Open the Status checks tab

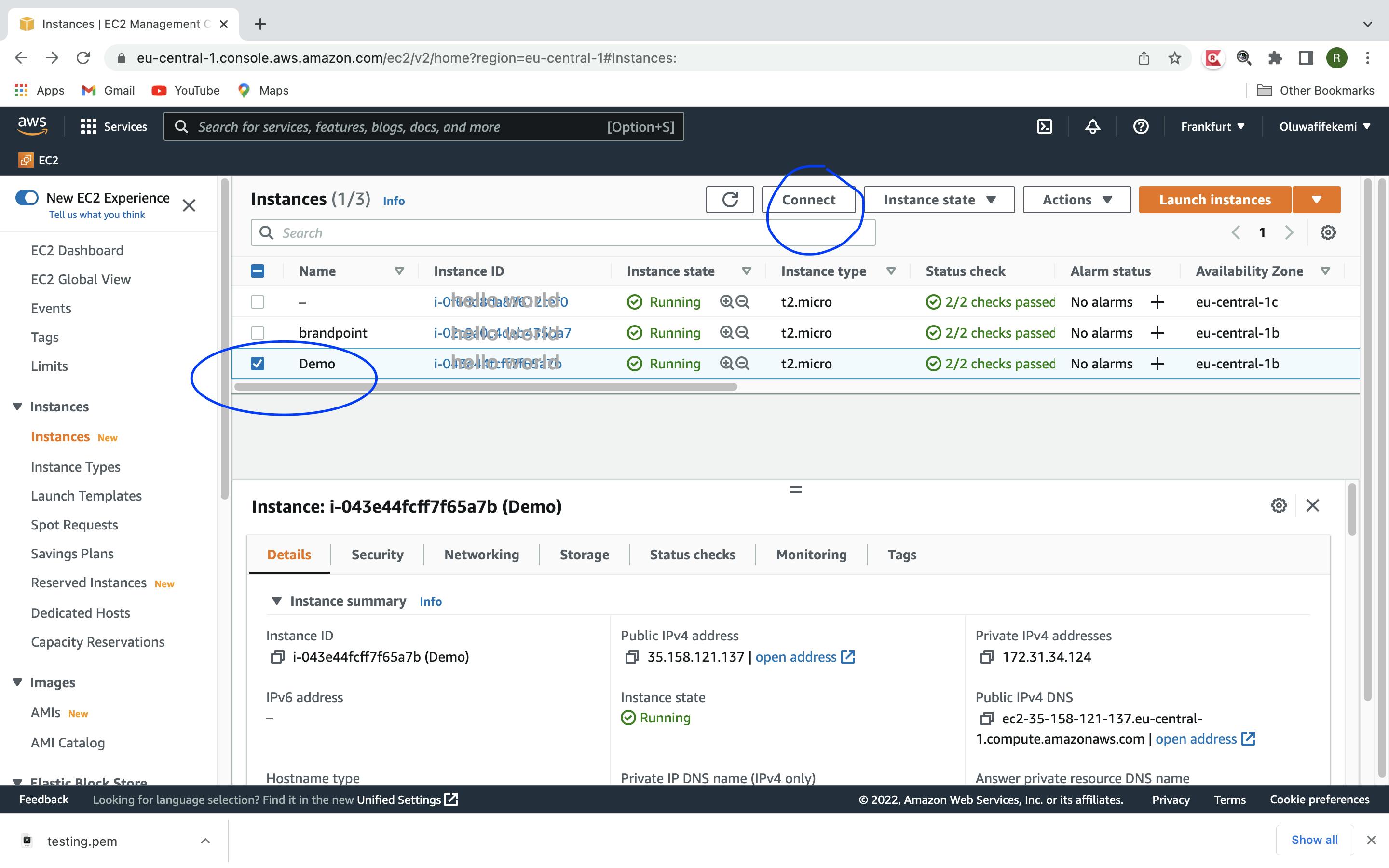tap(692, 555)
